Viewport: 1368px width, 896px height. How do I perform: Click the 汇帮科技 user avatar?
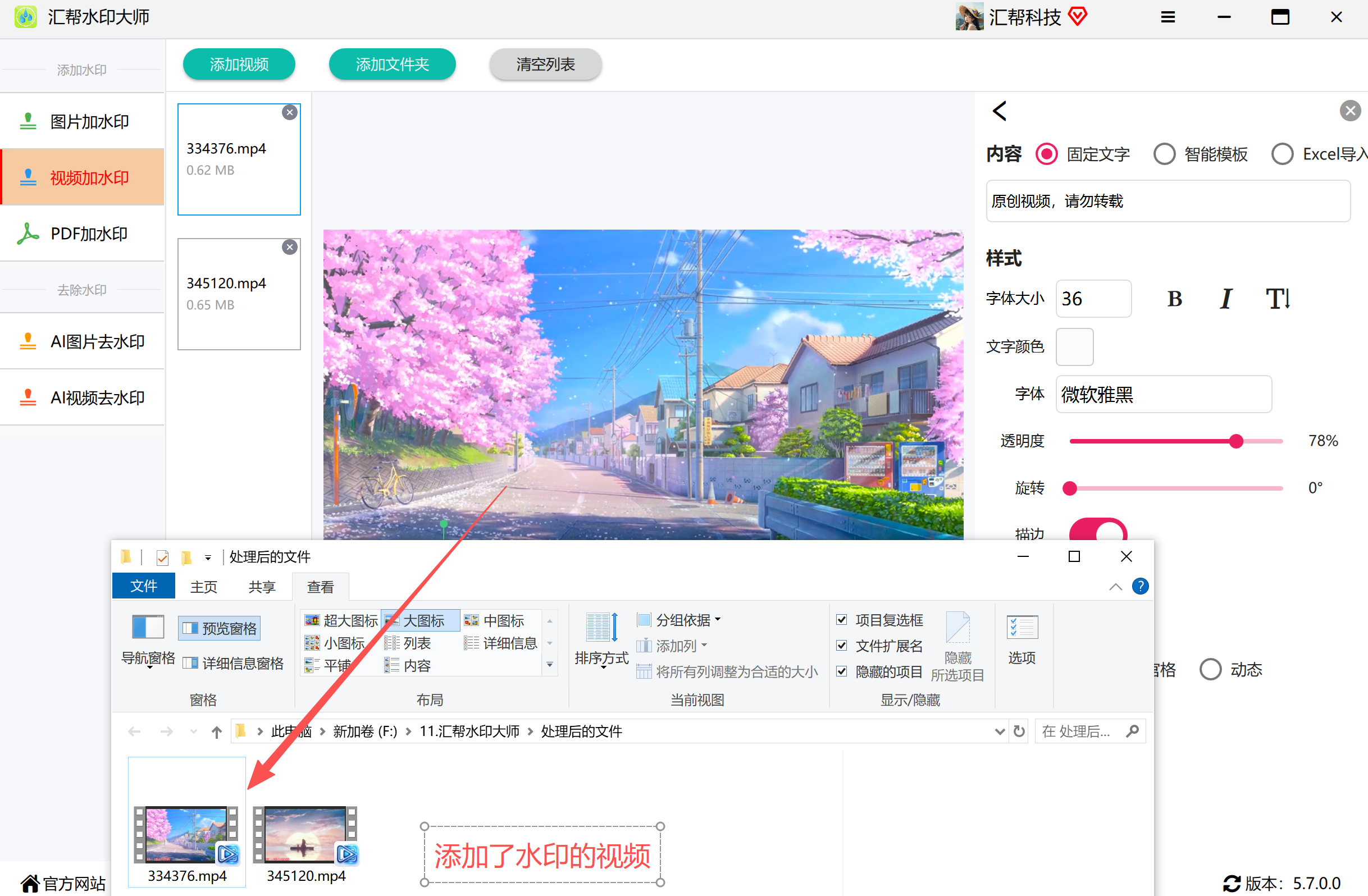tap(969, 17)
